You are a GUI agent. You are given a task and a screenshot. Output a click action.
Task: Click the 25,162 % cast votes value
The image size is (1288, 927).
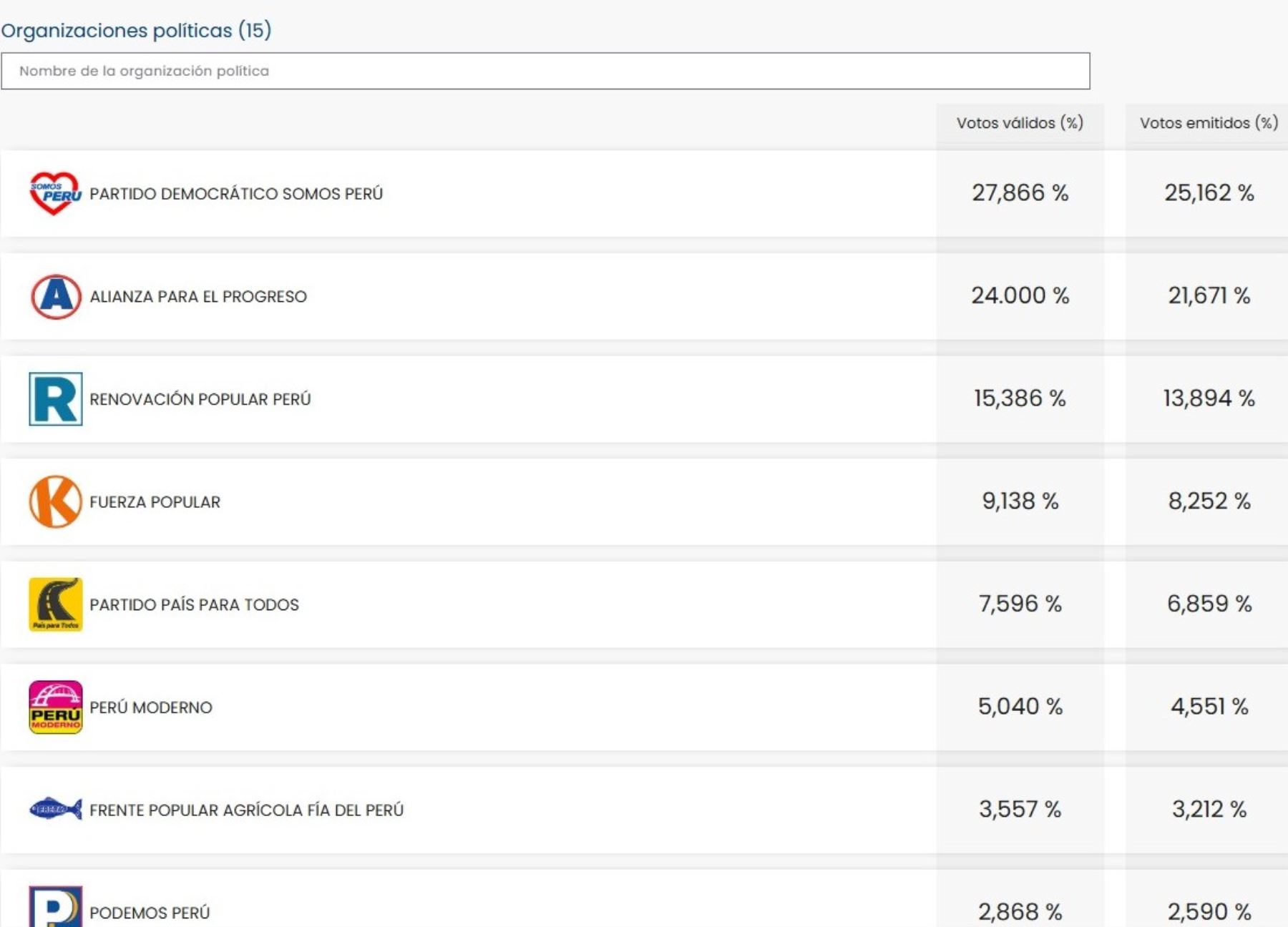[1209, 192]
